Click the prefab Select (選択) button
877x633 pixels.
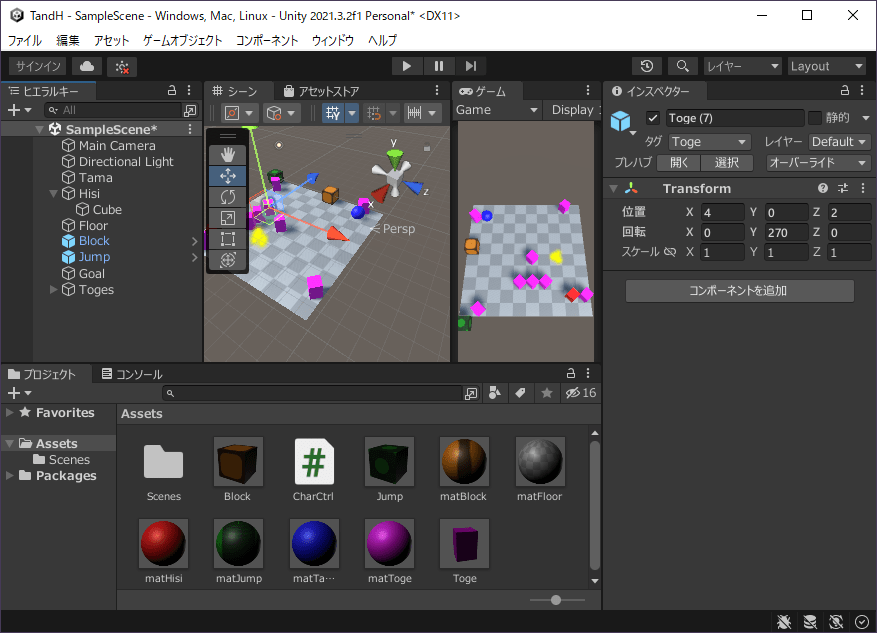coord(727,163)
